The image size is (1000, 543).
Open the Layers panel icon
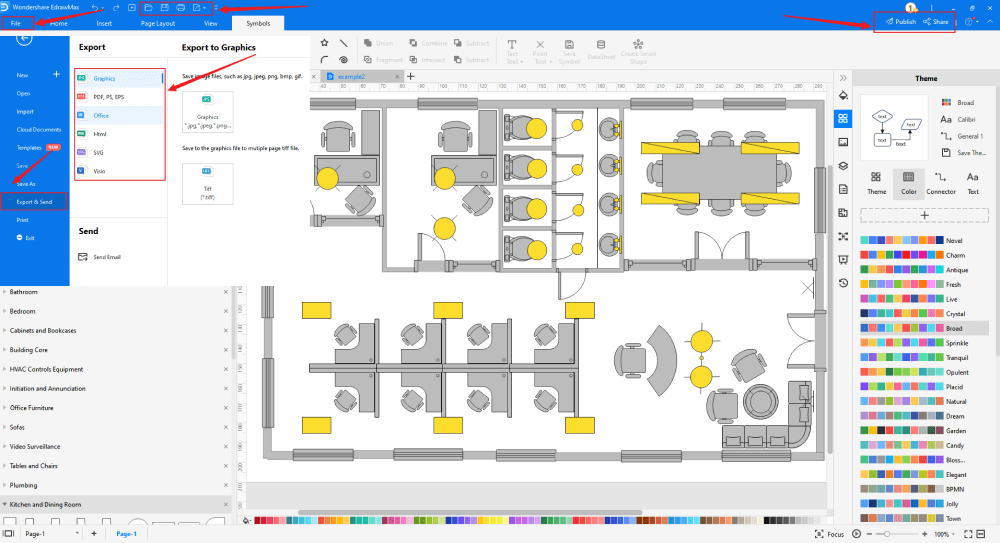coord(843,166)
